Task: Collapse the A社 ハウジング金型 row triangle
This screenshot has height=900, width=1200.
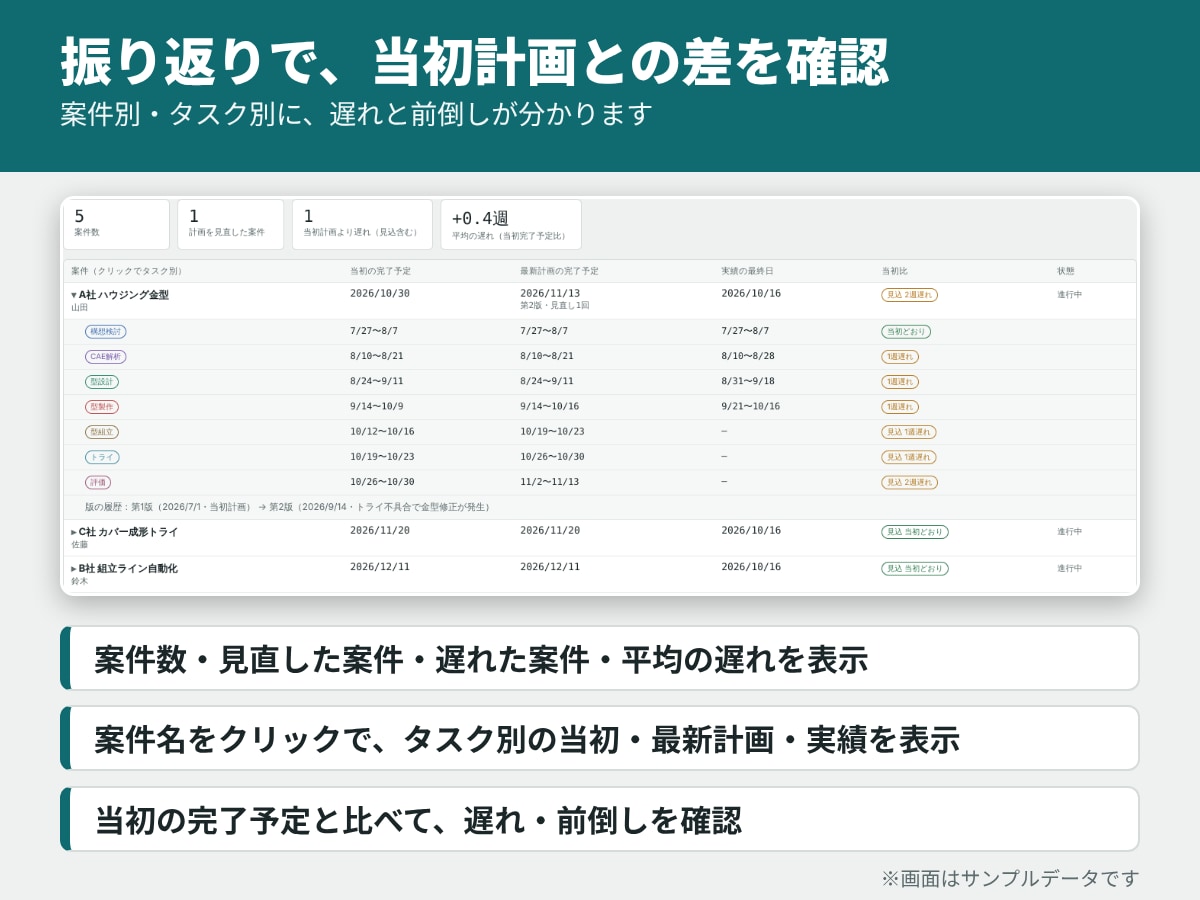Action: 74,295
